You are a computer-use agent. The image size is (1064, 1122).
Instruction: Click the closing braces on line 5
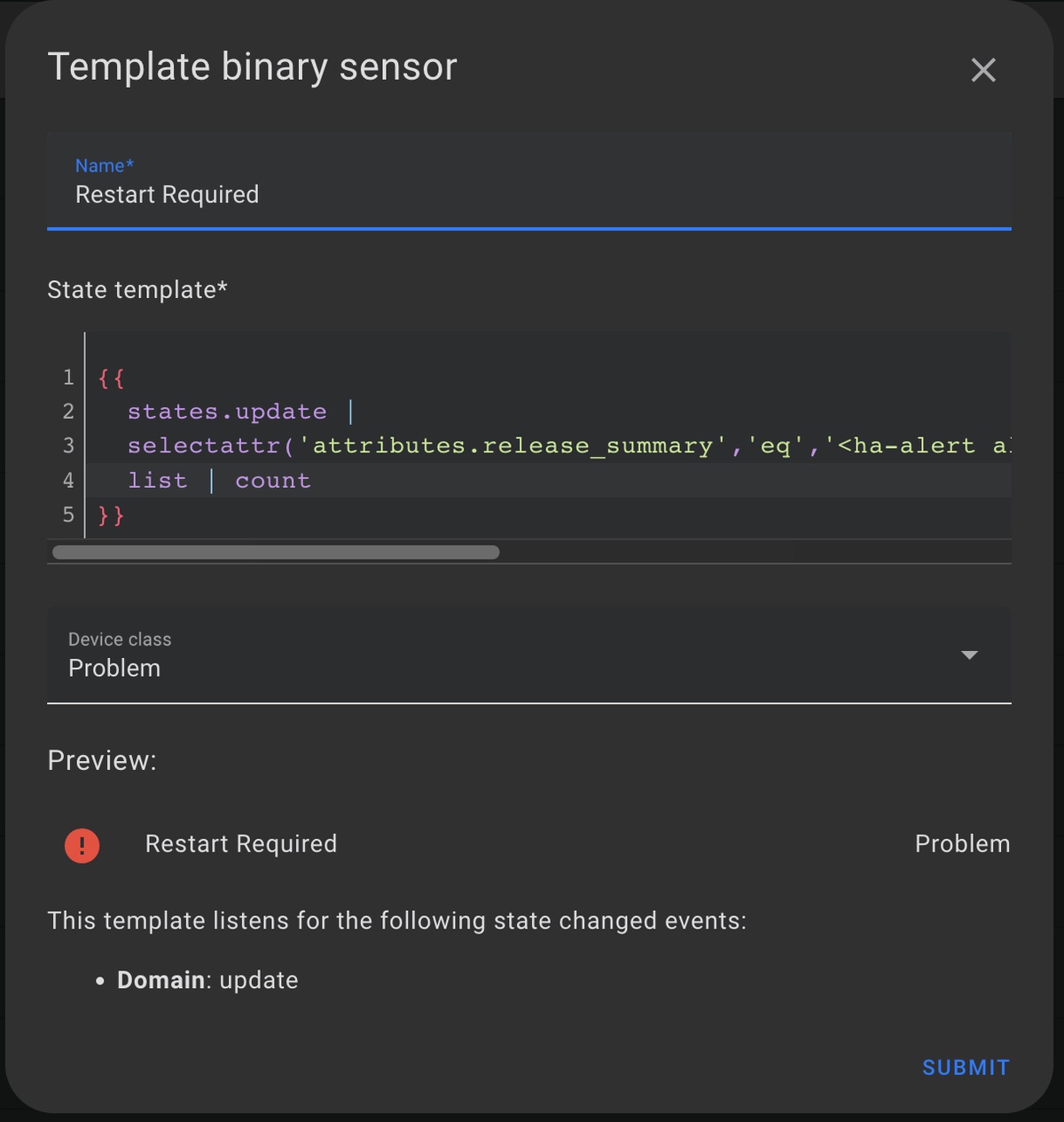(x=109, y=514)
